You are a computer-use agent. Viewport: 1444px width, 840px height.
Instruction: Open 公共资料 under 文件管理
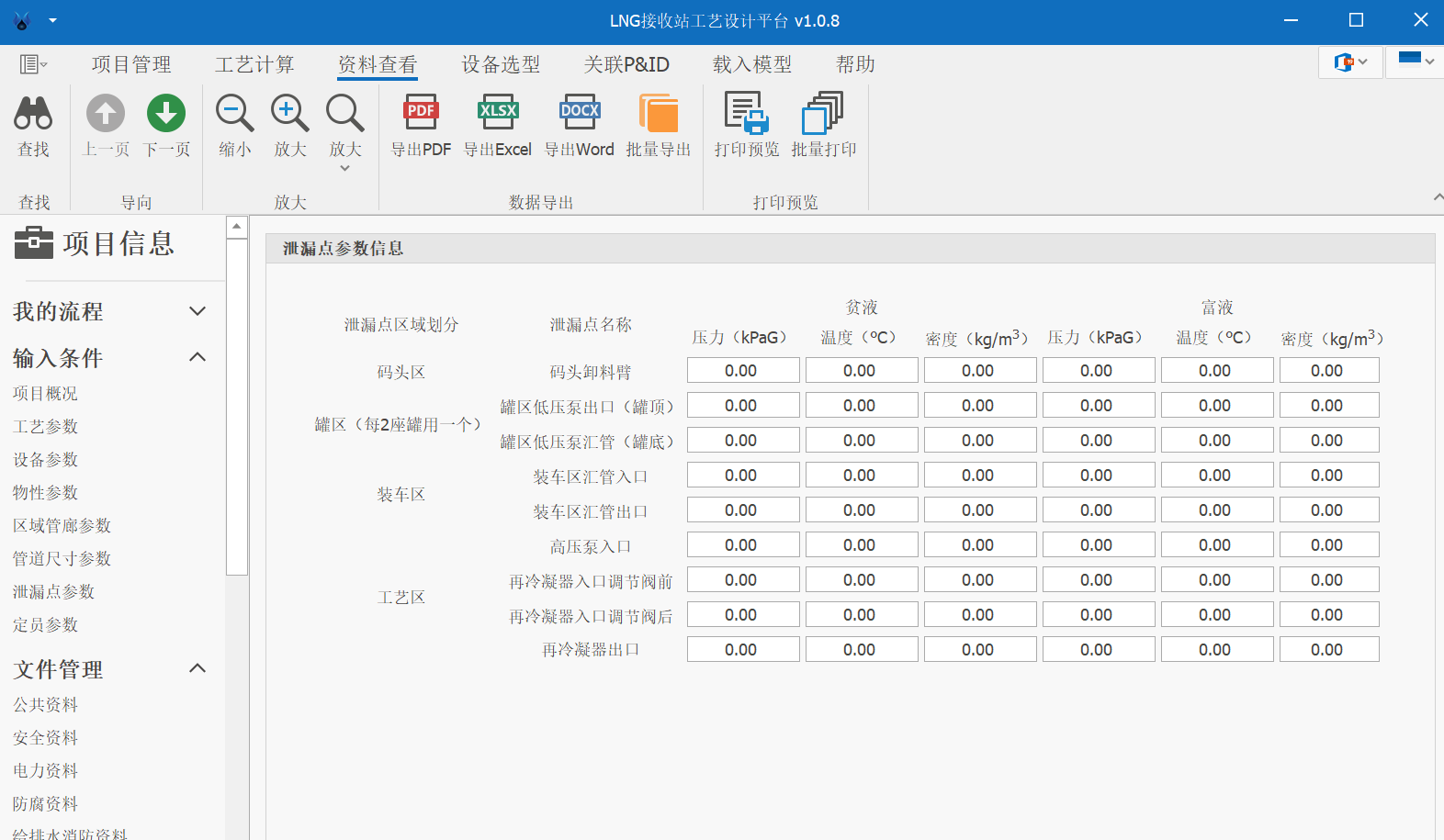click(45, 705)
